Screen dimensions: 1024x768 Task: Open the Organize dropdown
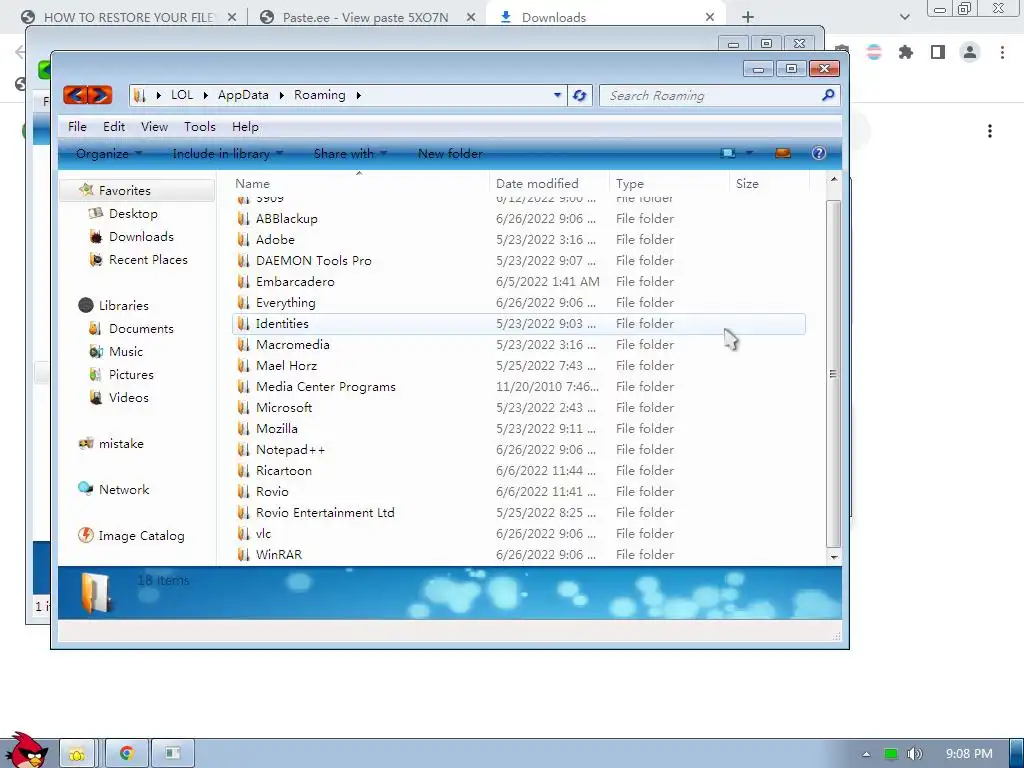tap(108, 153)
